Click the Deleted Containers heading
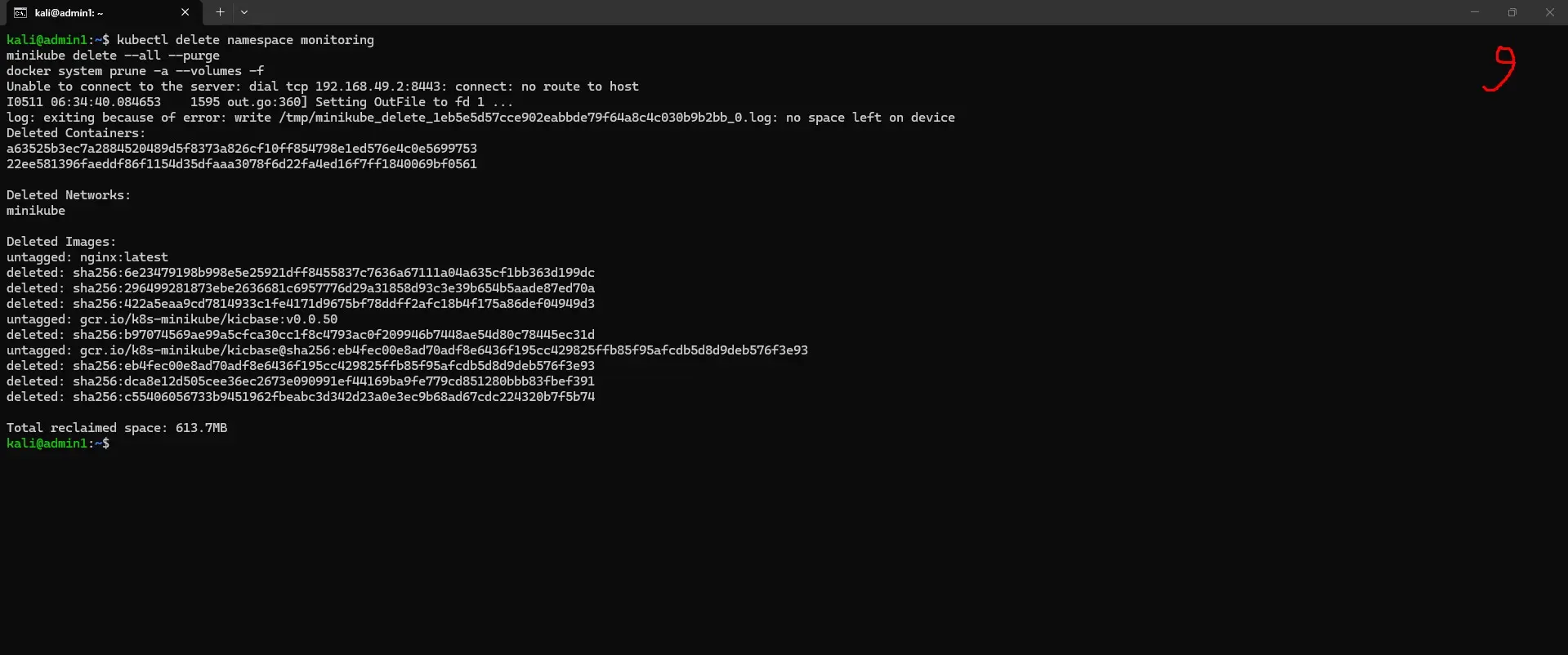The width and height of the screenshot is (1568, 655). tap(76, 133)
